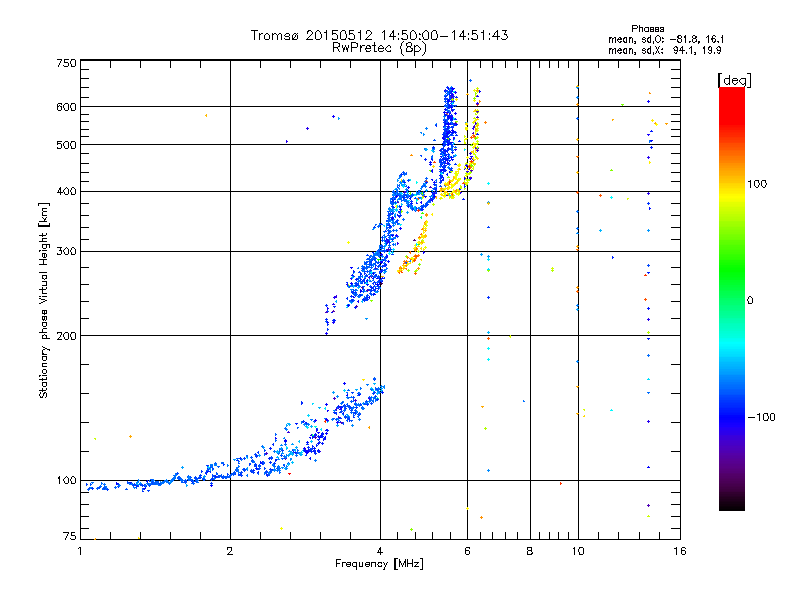Click the y-axis '500' tick label
The height and width of the screenshot is (600, 800).
coord(67,145)
